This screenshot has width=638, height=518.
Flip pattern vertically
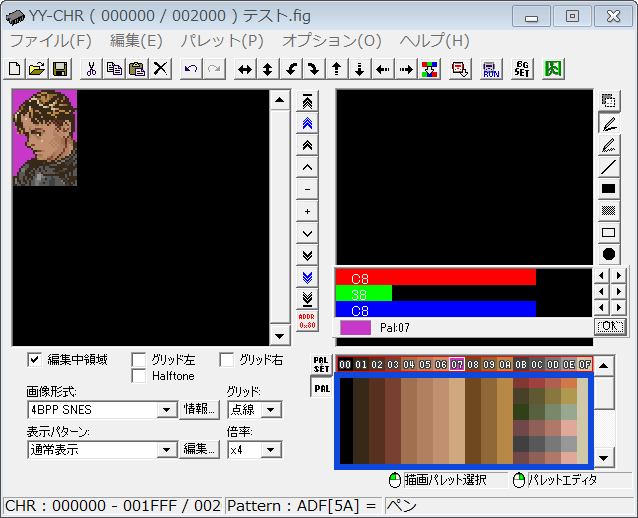click(x=268, y=69)
